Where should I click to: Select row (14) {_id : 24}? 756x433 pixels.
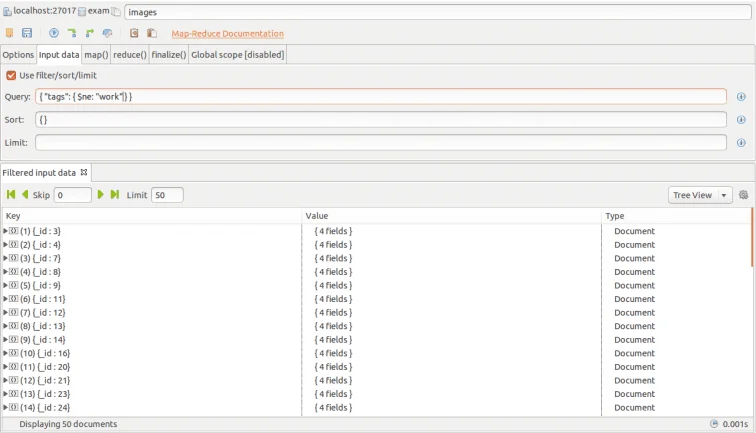pyautogui.click(x=377, y=407)
